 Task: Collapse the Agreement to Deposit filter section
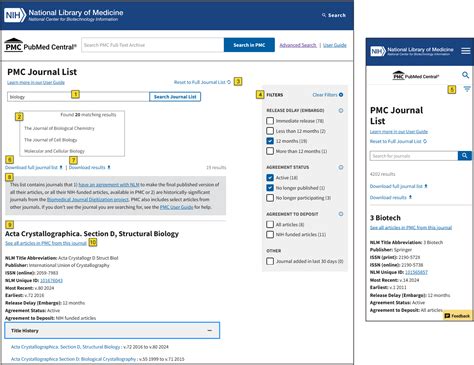[x=341, y=214]
